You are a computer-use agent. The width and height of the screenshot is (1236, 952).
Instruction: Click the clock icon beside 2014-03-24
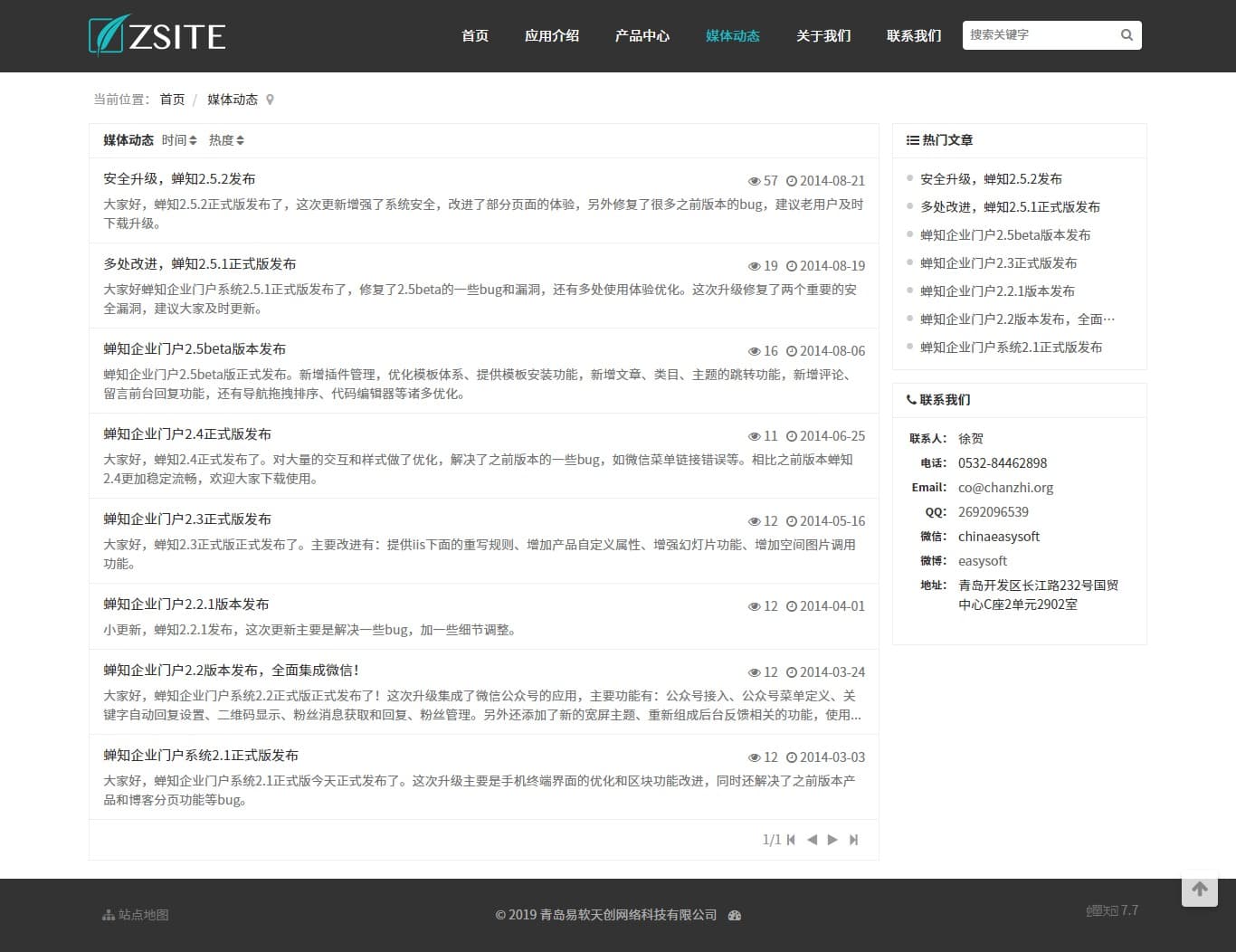coord(792,672)
